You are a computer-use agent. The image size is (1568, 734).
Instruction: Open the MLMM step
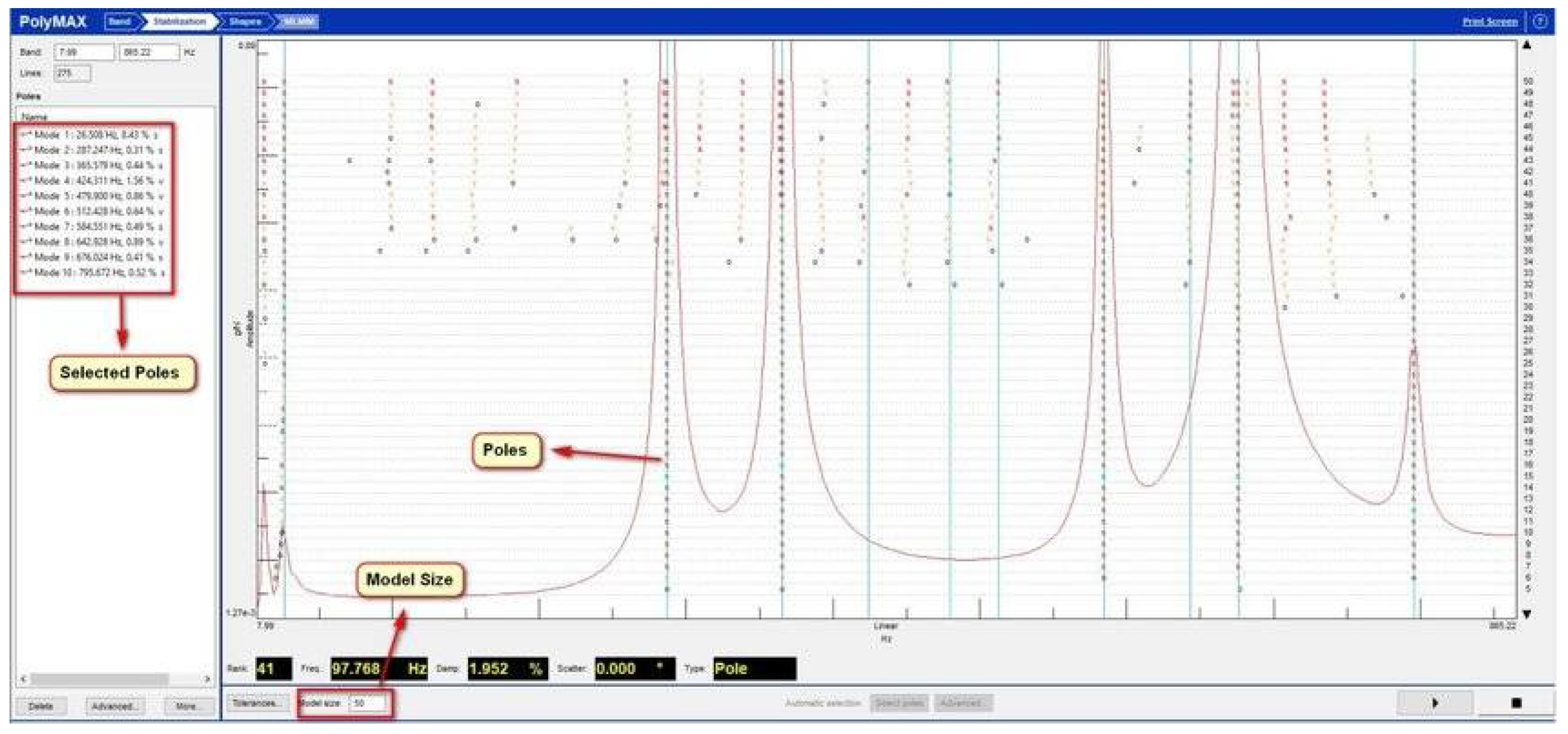[x=298, y=22]
